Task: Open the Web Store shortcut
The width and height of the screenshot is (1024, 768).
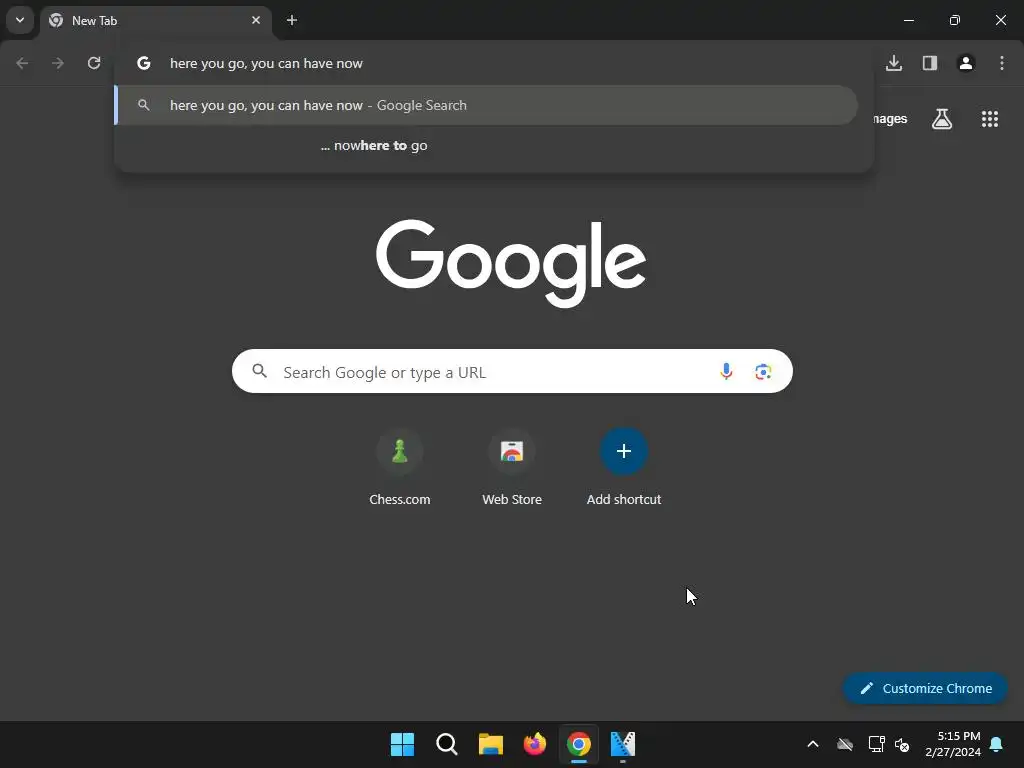Action: 512,467
